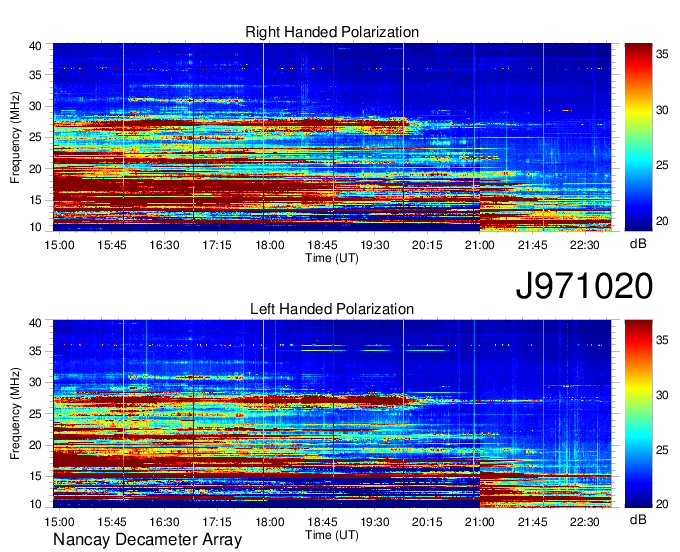This screenshot has width=680, height=552.
Task: Click the 22:30 tick on Left Handed plot
Action: (585, 522)
